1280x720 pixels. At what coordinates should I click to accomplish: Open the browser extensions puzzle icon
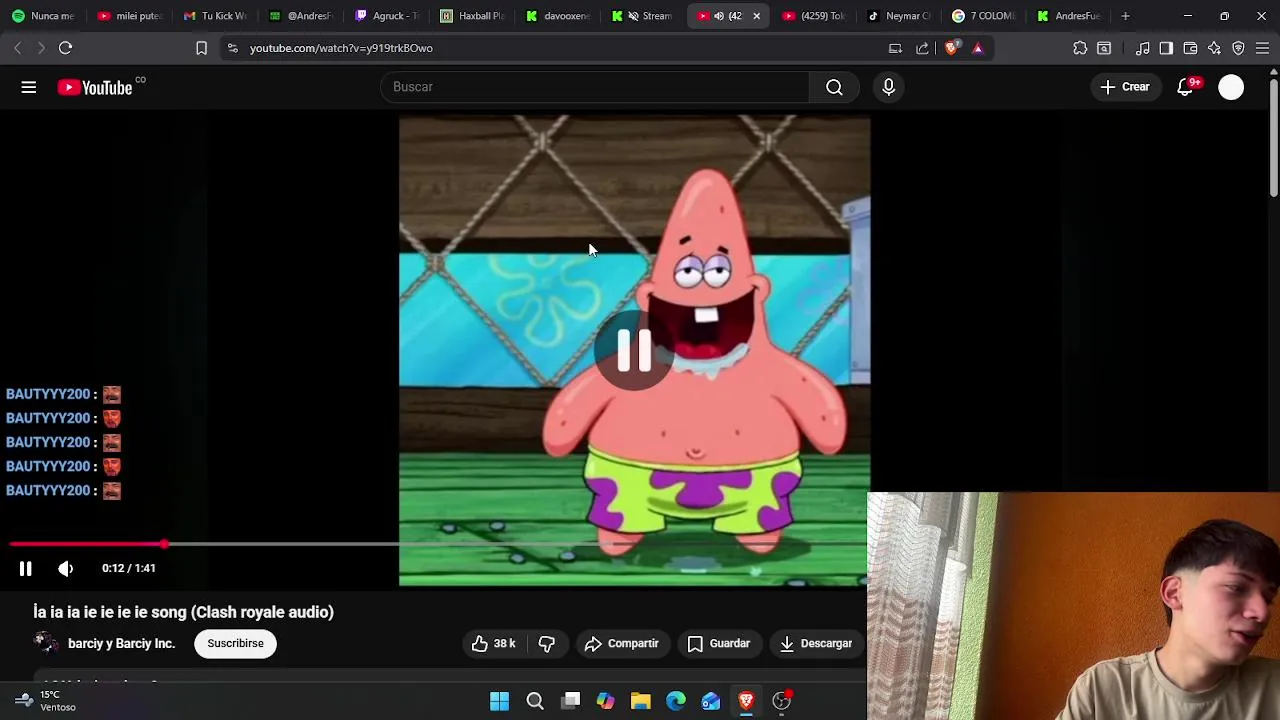(x=1080, y=48)
